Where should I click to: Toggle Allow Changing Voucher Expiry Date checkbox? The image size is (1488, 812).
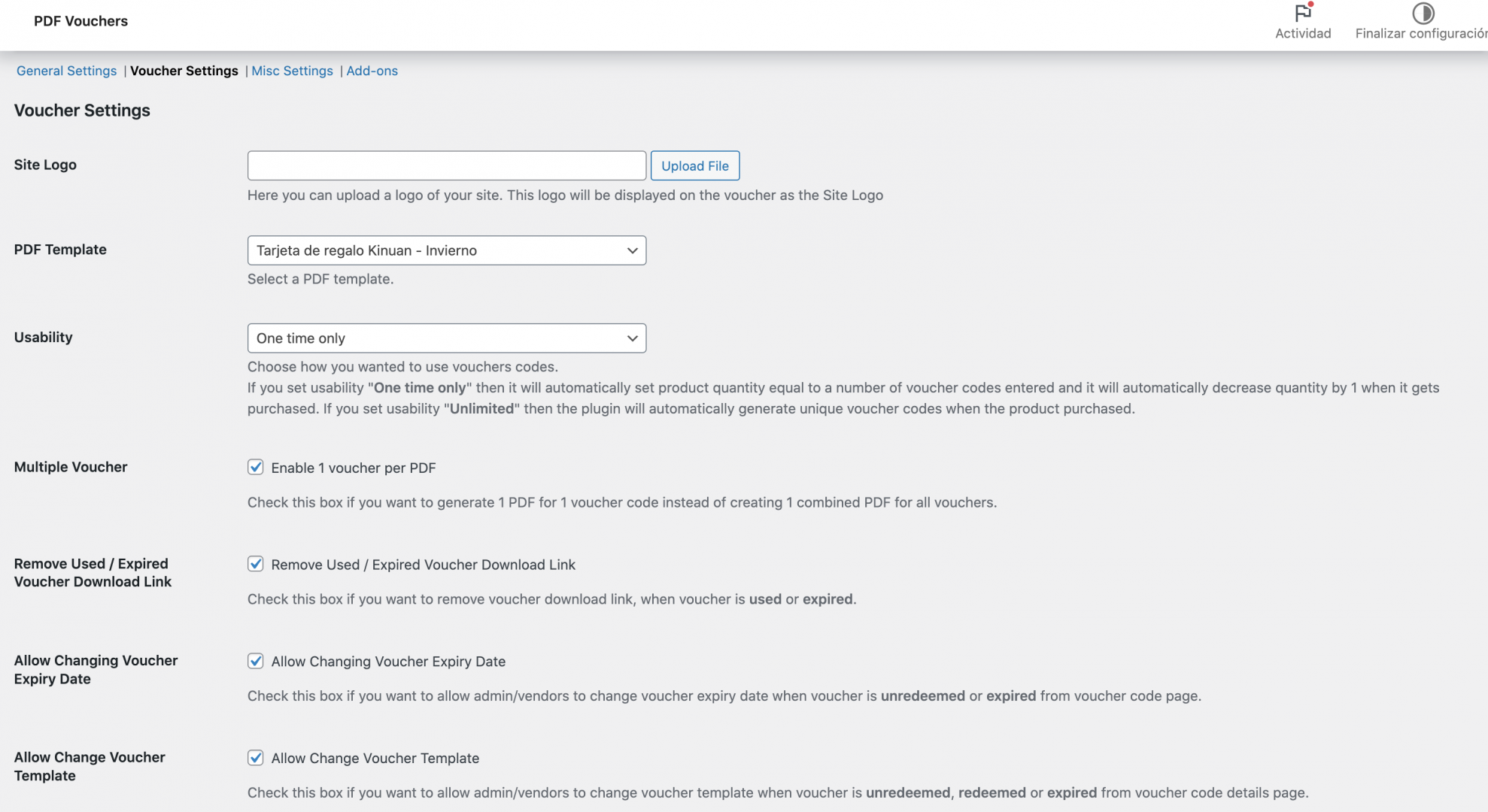click(x=256, y=661)
